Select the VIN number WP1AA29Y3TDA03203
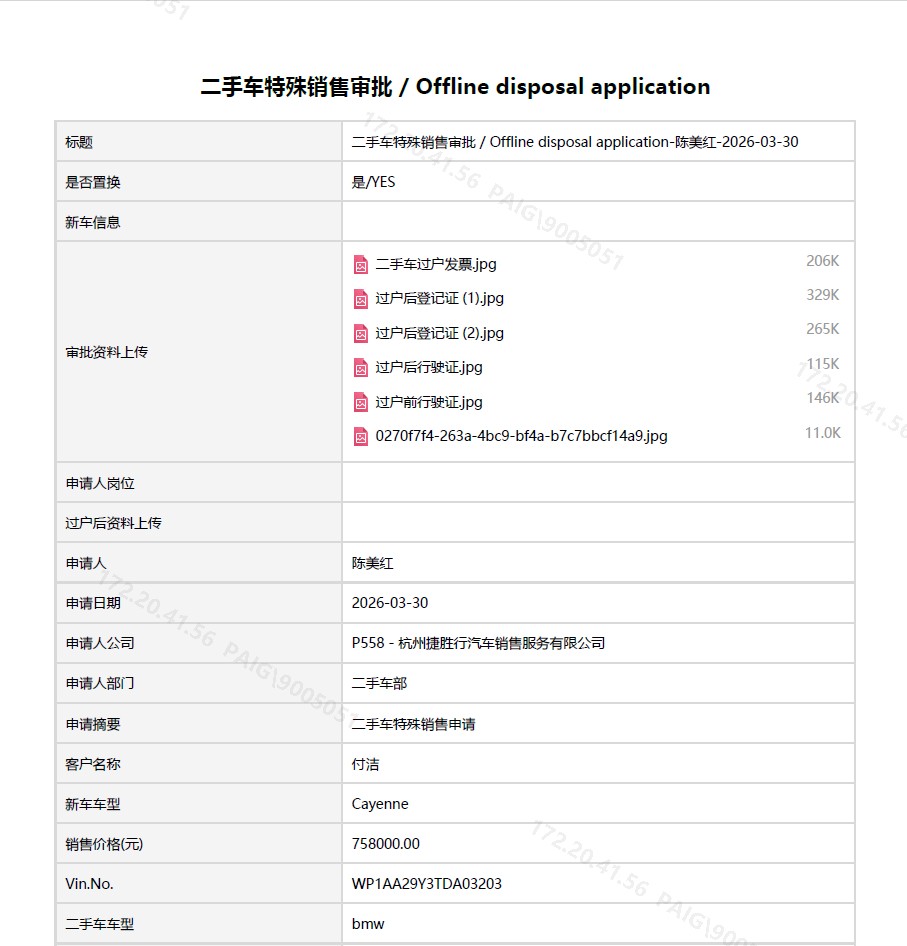Screen dimensions: 907x946 427,884
